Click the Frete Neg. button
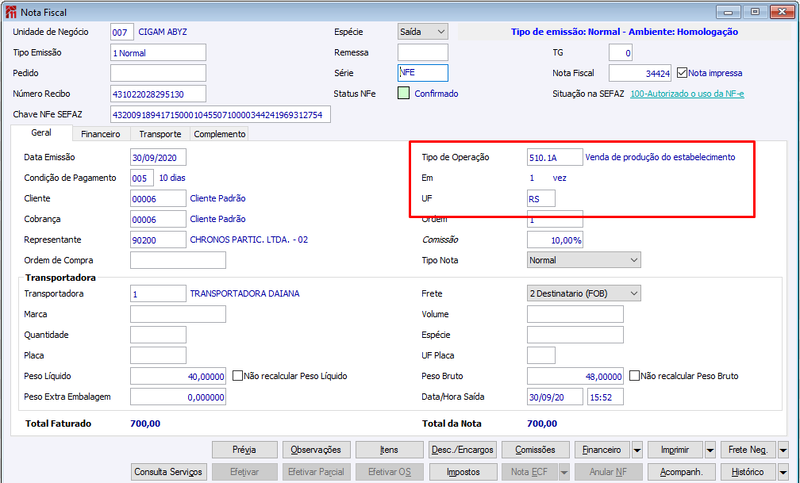The width and height of the screenshot is (800, 483). pos(748,450)
